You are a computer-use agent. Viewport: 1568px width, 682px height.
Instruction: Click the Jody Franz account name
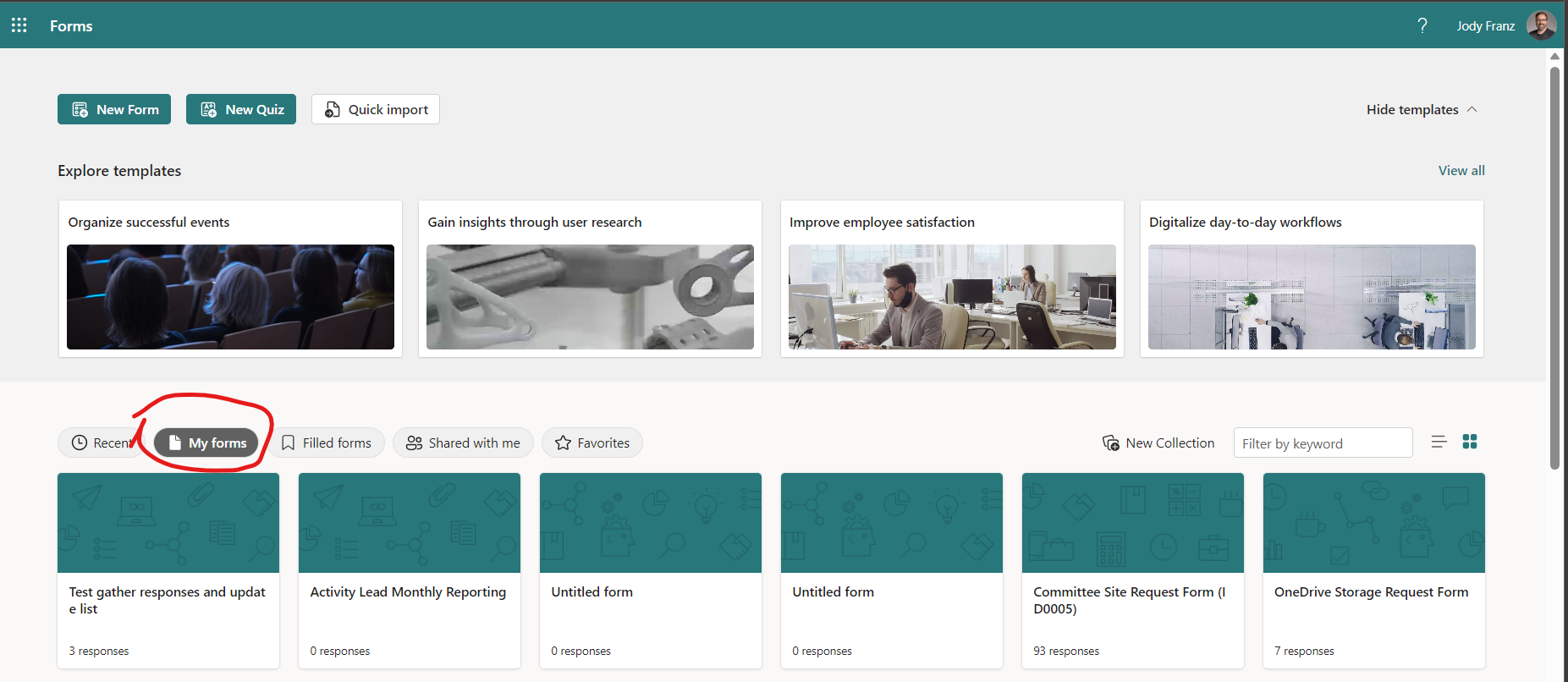1485,25
